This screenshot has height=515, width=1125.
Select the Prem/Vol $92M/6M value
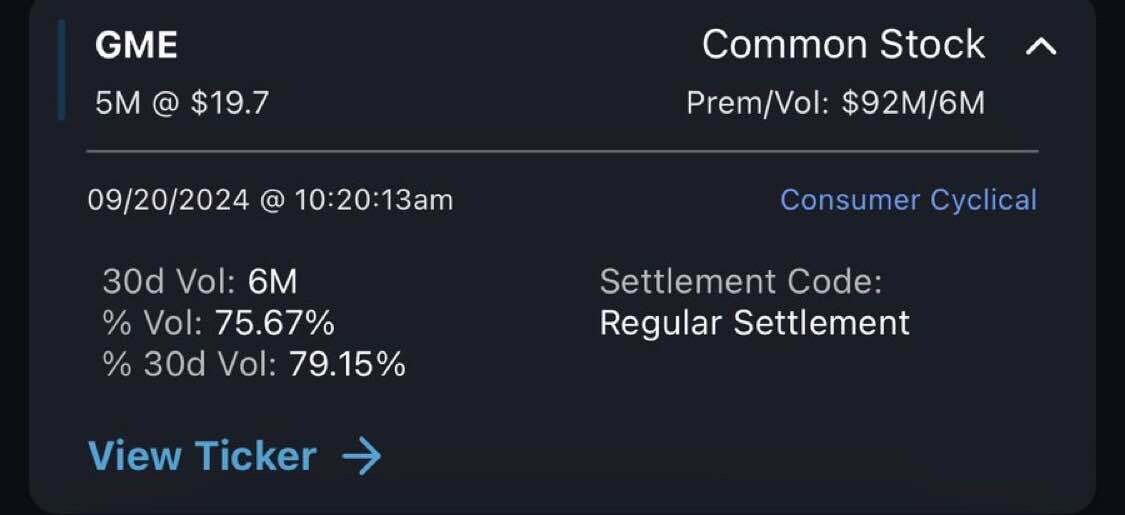click(913, 103)
